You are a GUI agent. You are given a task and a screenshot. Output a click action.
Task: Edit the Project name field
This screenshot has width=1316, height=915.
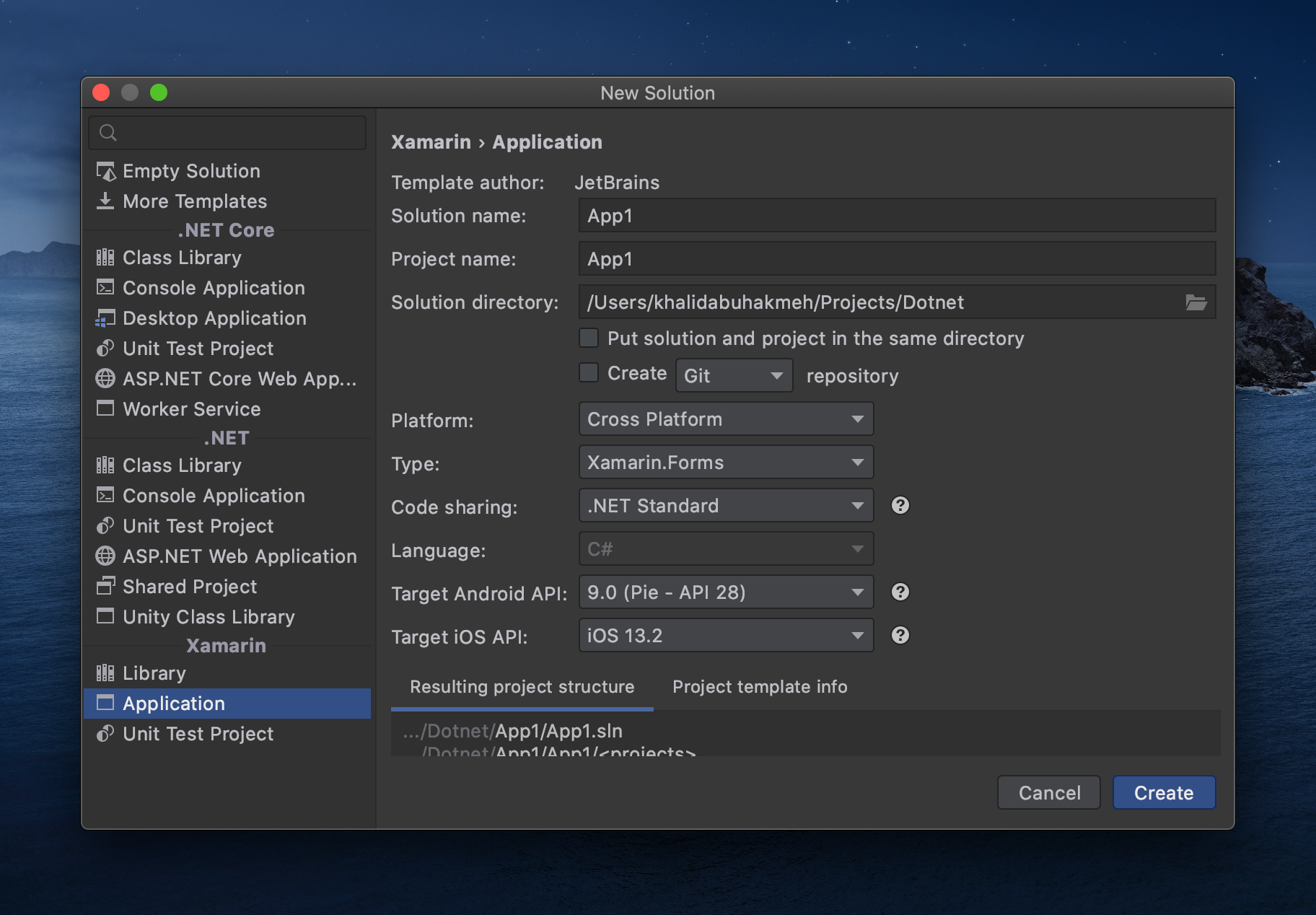point(897,258)
